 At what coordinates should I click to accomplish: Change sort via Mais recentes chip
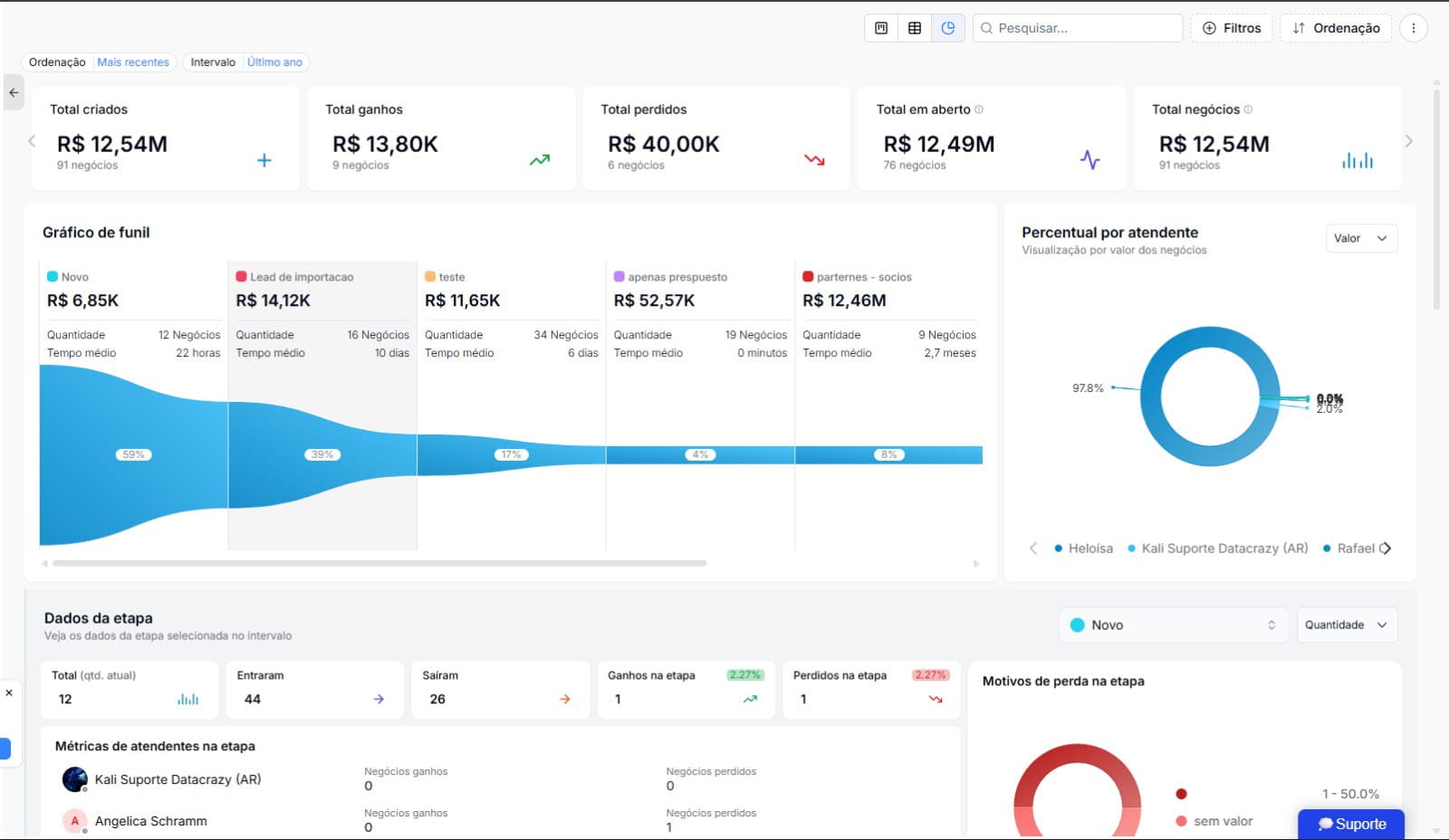tap(133, 62)
